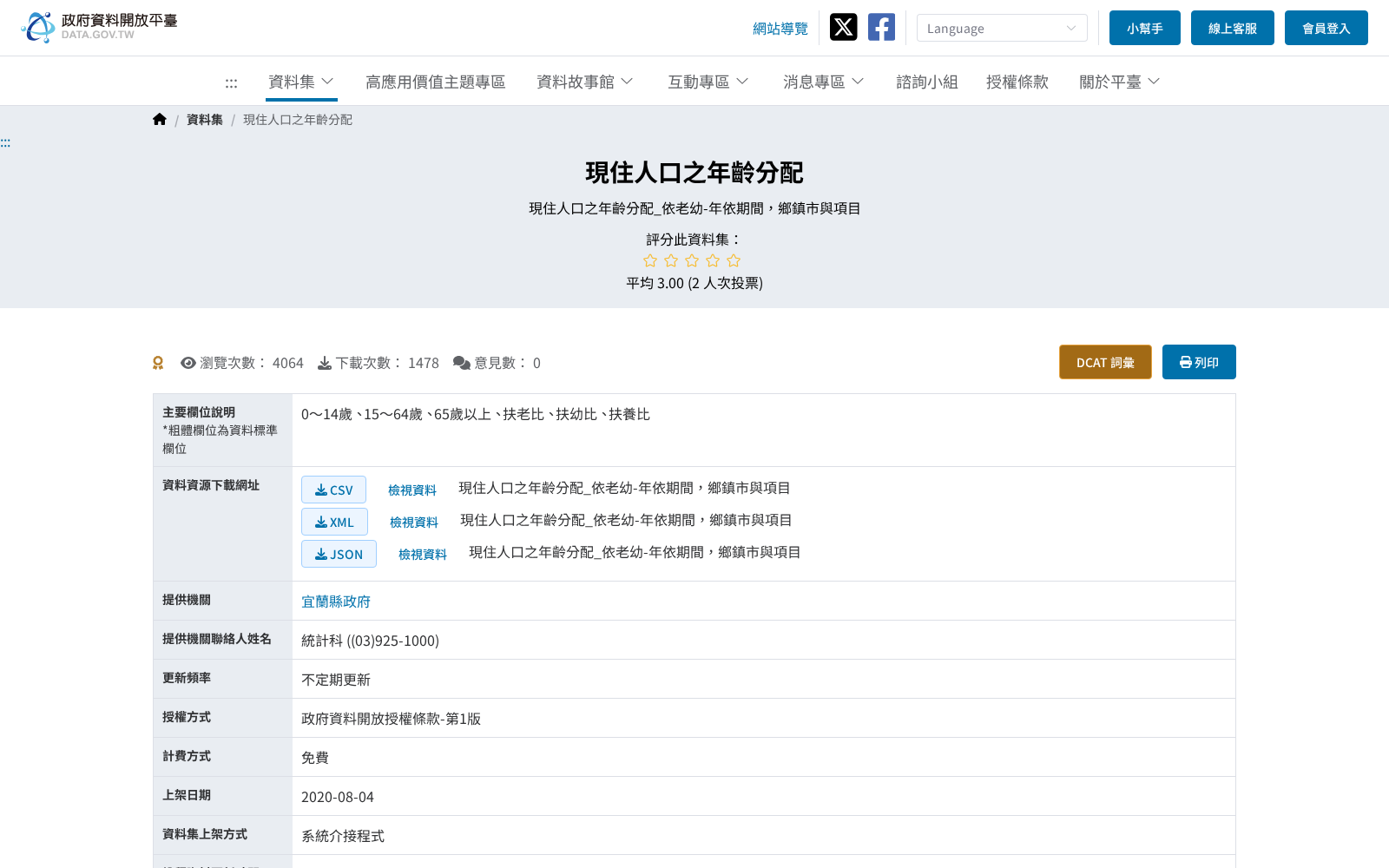Click the 2020-08-04 date value
Screen dimensions: 1389x868
[338, 797]
